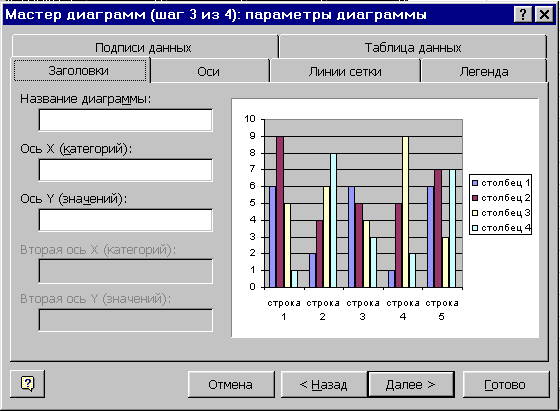Click the строка 1 category label
The height and width of the screenshot is (411, 560).
[x=284, y=310]
